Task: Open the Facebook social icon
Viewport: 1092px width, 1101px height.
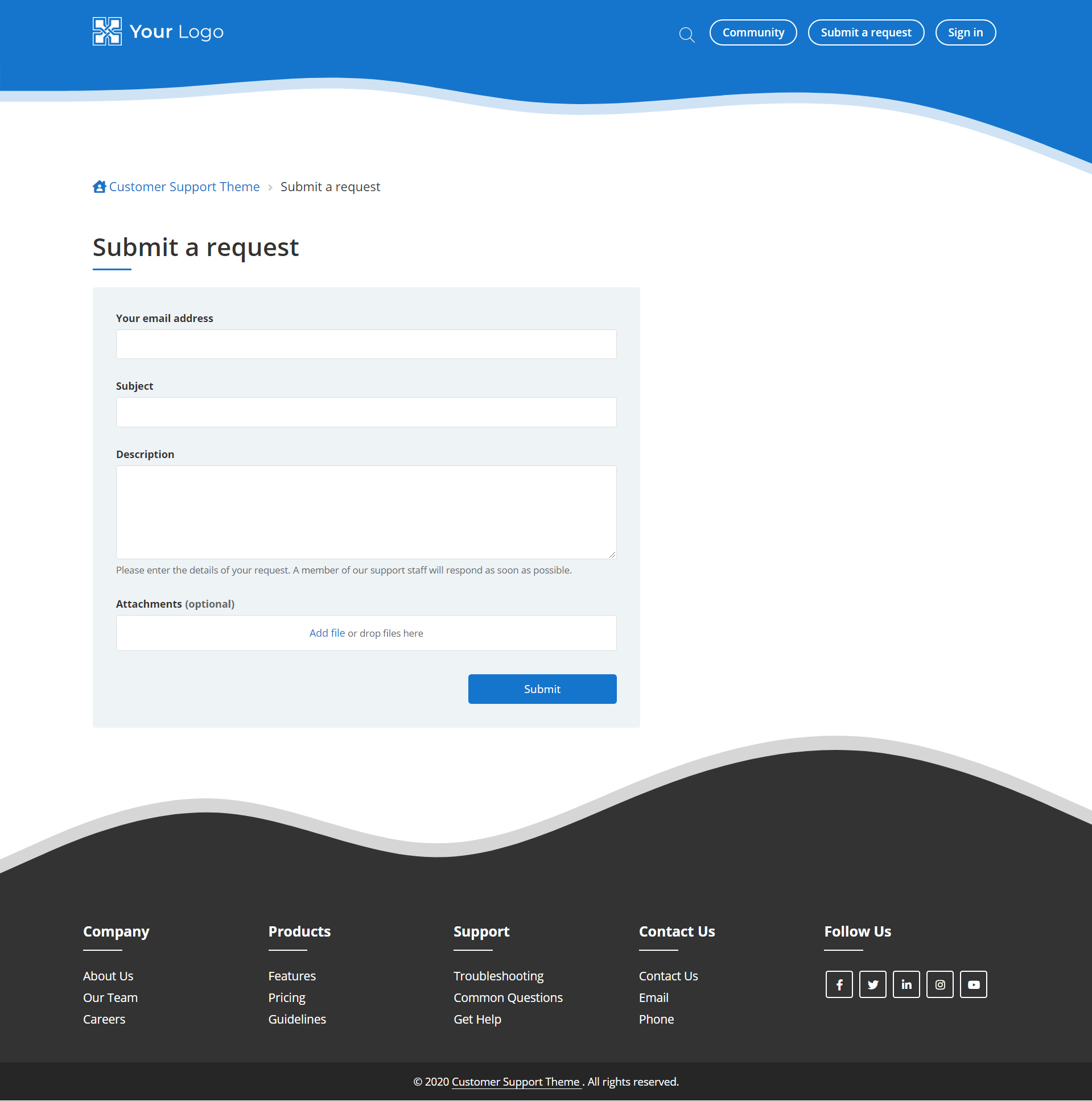Action: pyautogui.click(x=839, y=985)
